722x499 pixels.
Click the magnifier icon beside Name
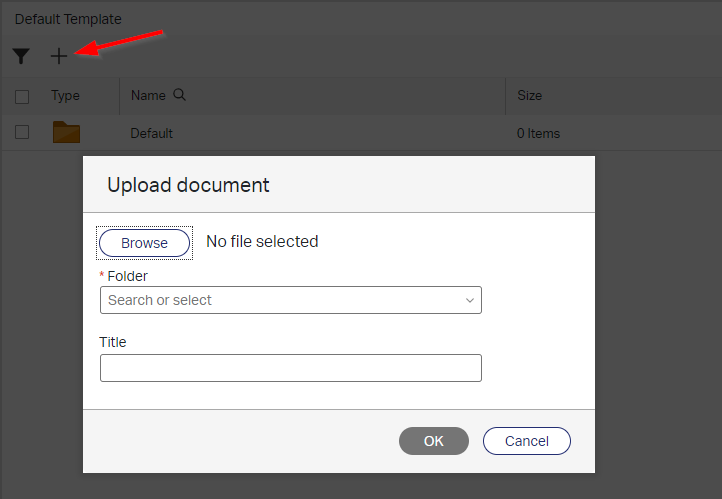180,95
